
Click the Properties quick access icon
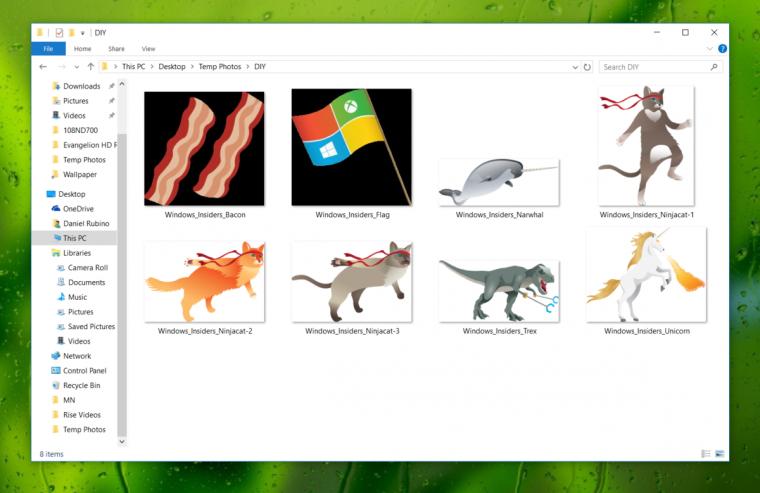tap(59, 32)
